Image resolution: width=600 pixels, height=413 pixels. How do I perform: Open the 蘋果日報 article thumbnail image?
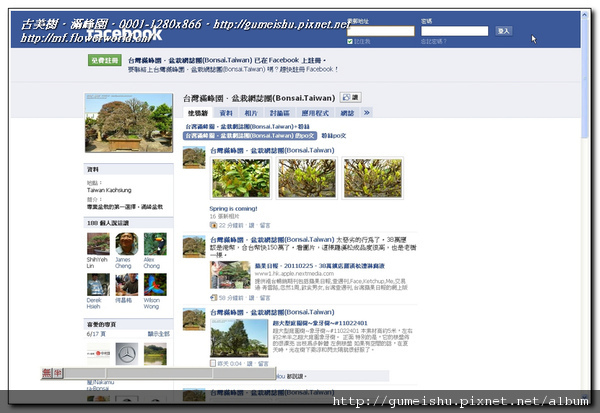tap(230, 275)
